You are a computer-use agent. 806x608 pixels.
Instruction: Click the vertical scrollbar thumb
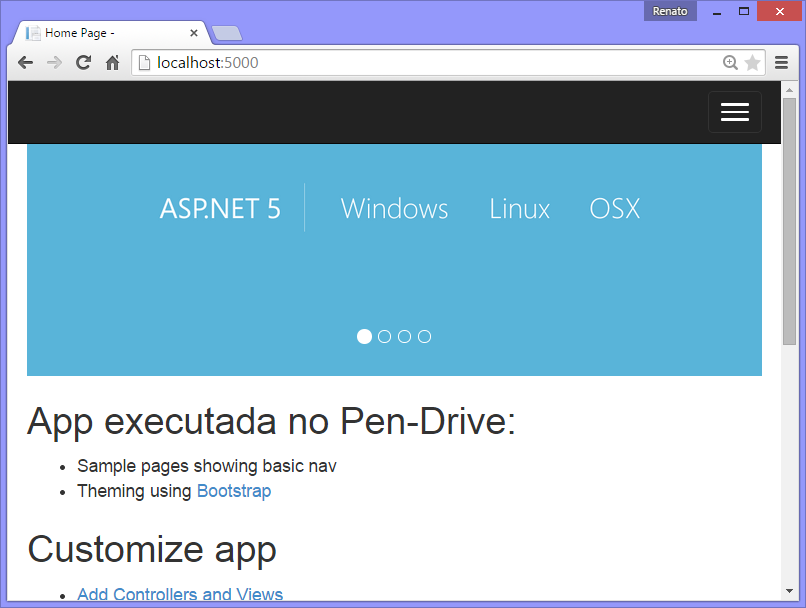click(789, 221)
